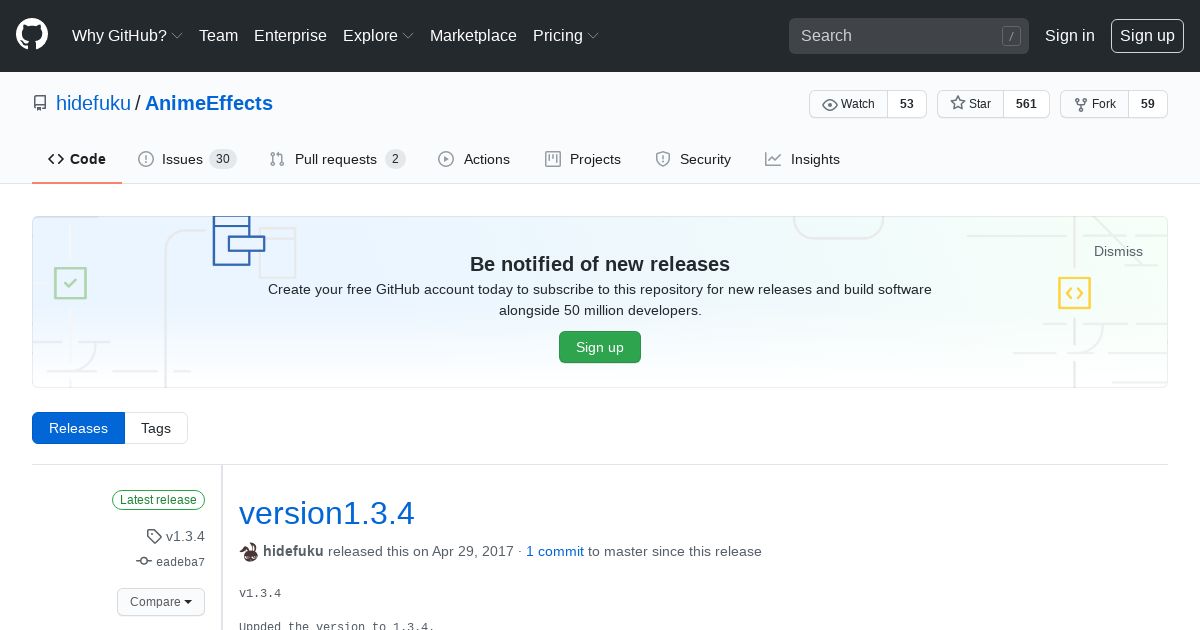The image size is (1200, 630).
Task: Open hidefuku author profile link
Action: pos(293,551)
